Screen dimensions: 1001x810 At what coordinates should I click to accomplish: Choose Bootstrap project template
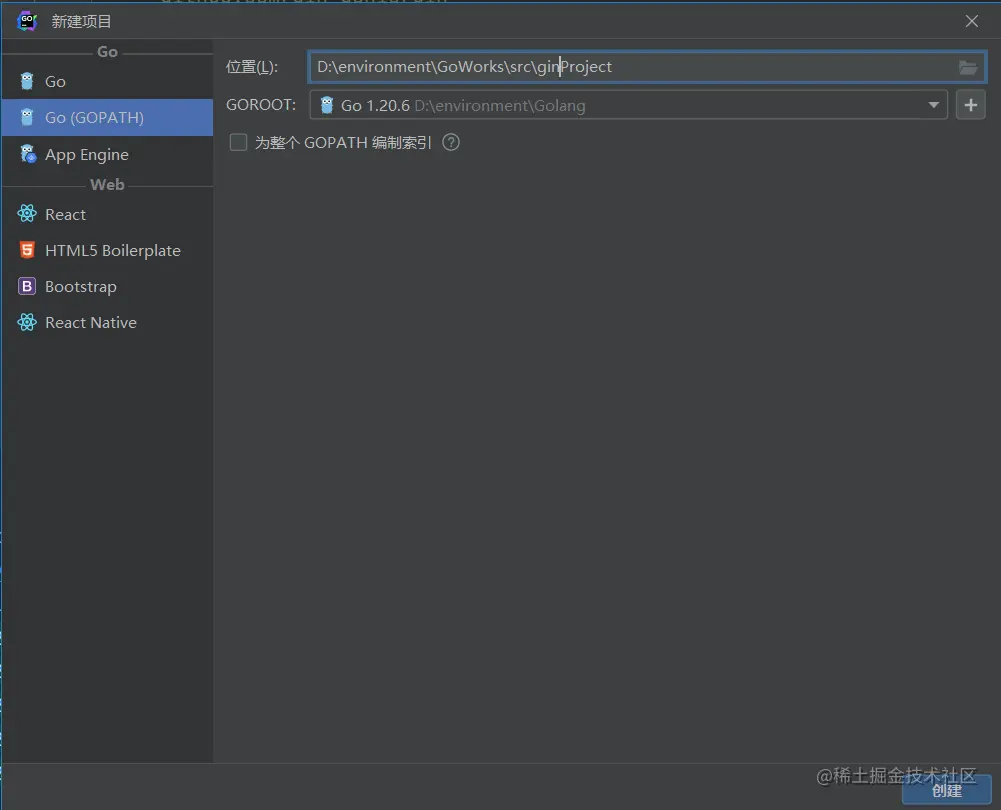point(107,286)
